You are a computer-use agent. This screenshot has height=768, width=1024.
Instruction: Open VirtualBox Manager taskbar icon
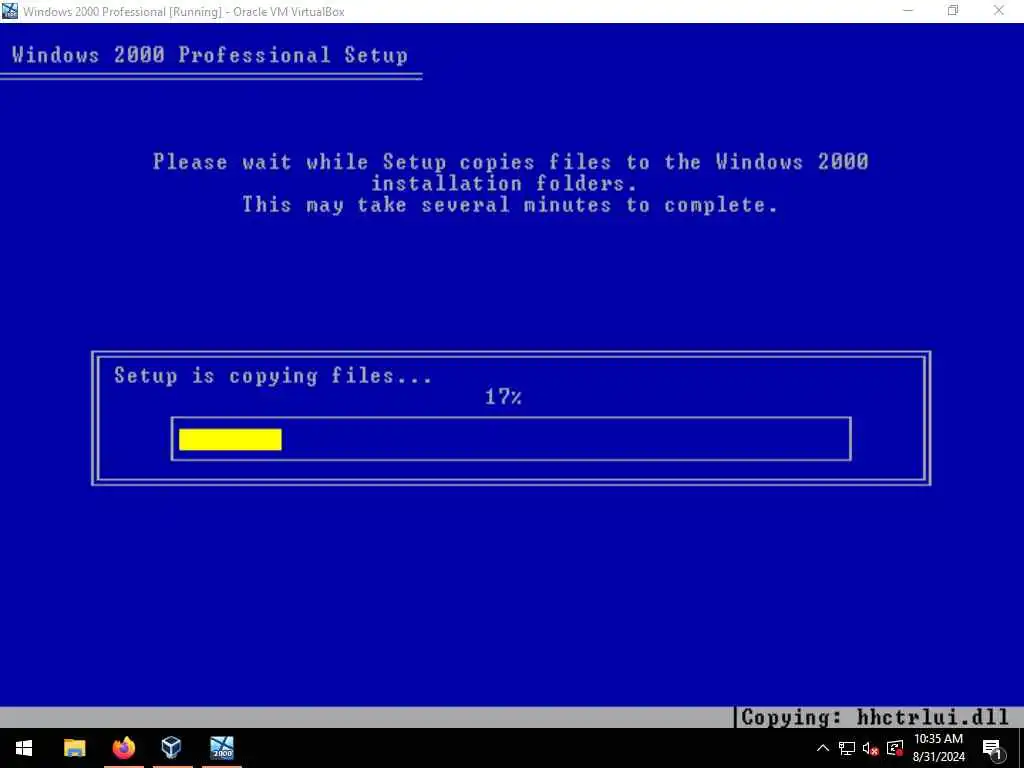point(172,748)
